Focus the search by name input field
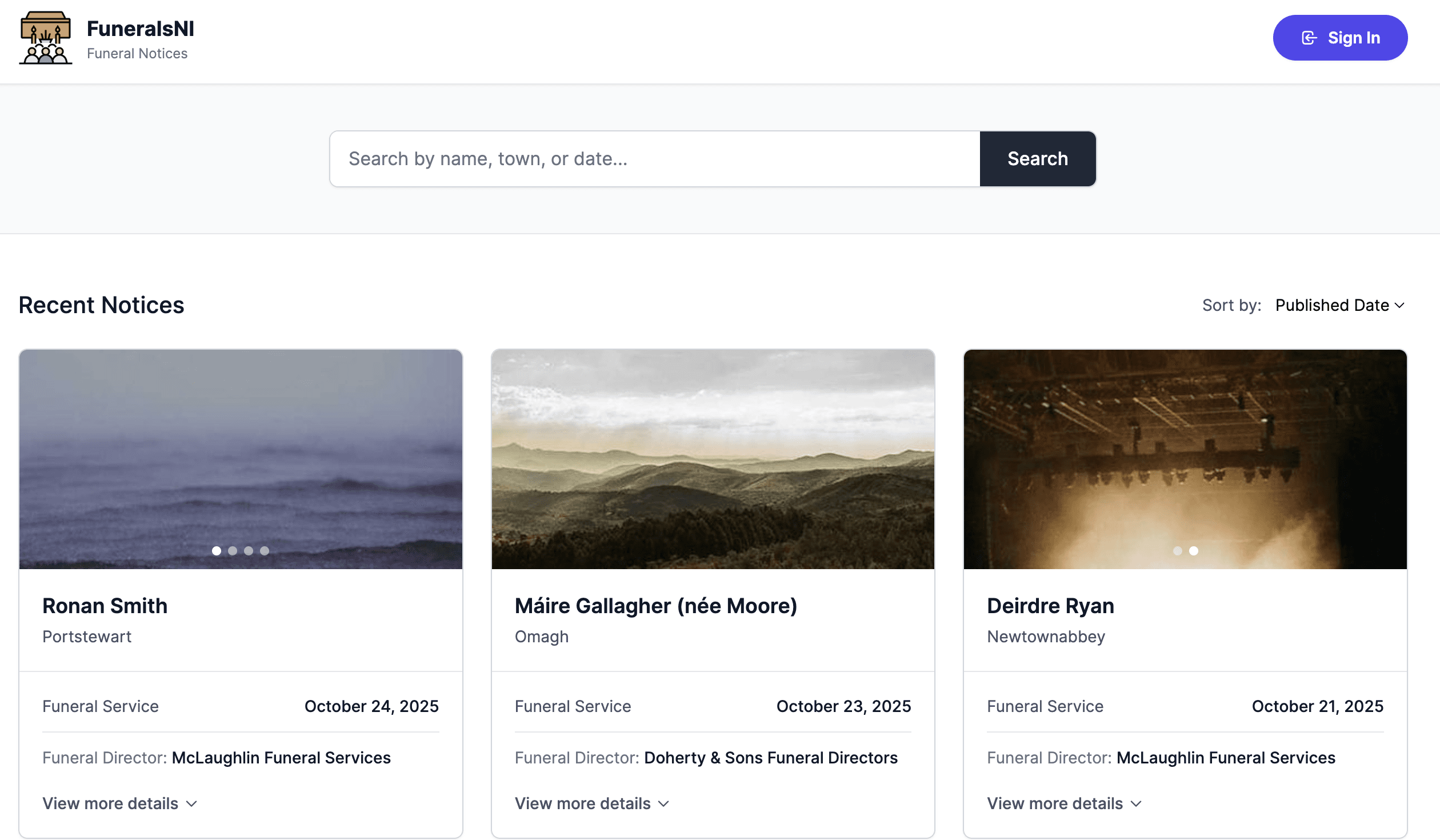 [x=654, y=159]
